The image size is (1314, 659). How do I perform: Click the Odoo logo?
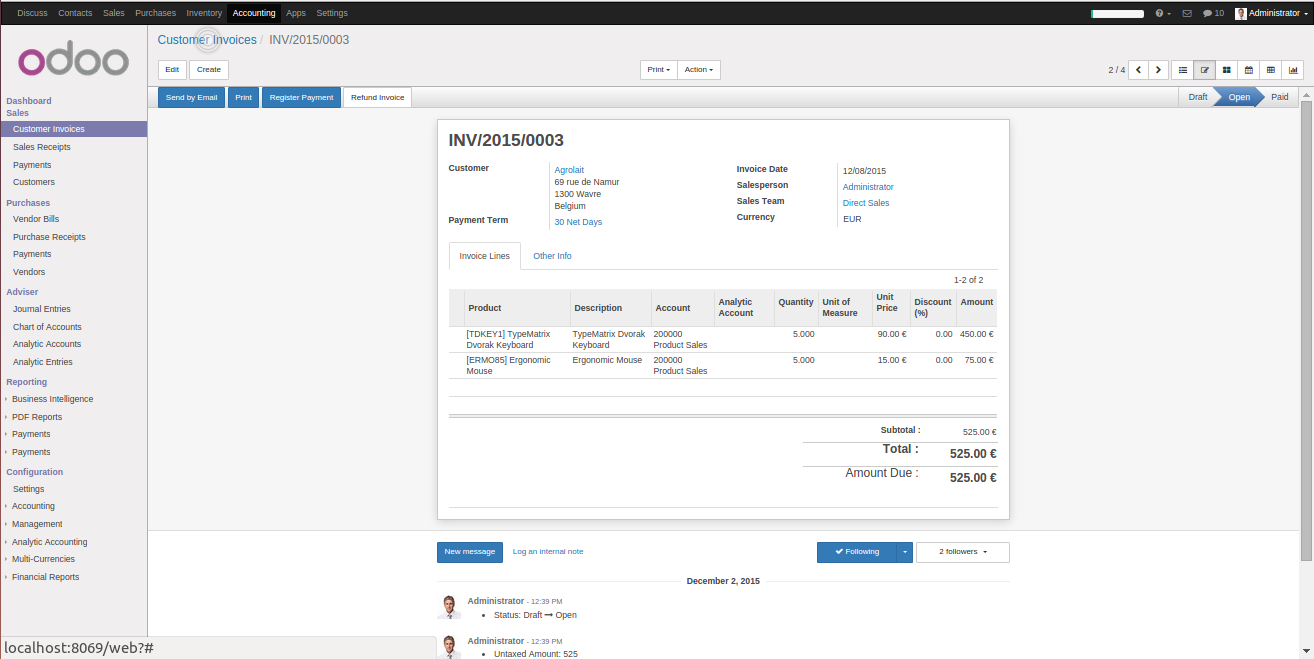(74, 61)
